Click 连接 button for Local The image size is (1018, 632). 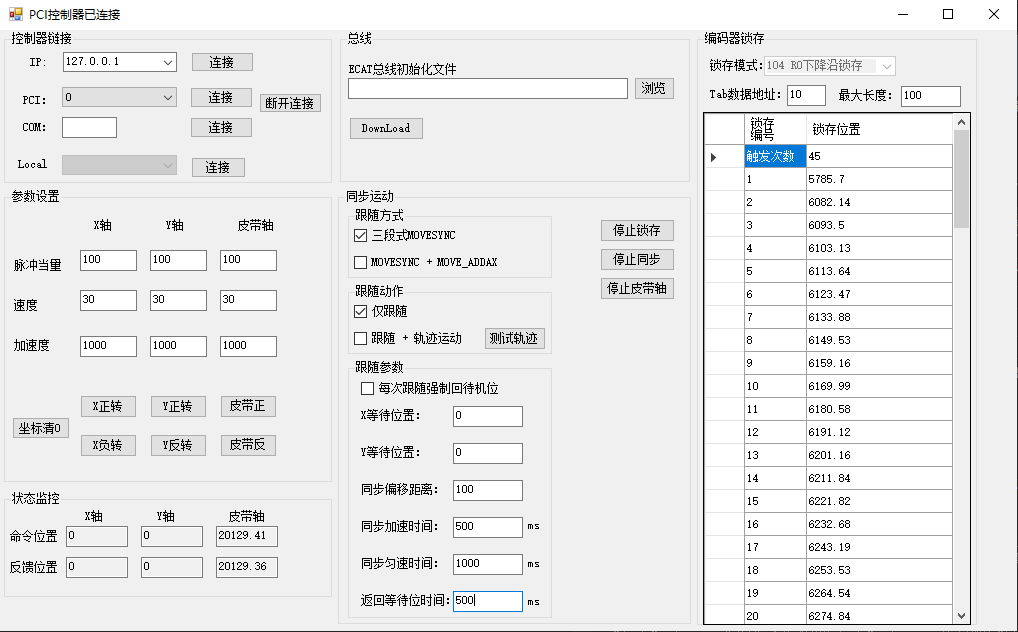coord(218,168)
